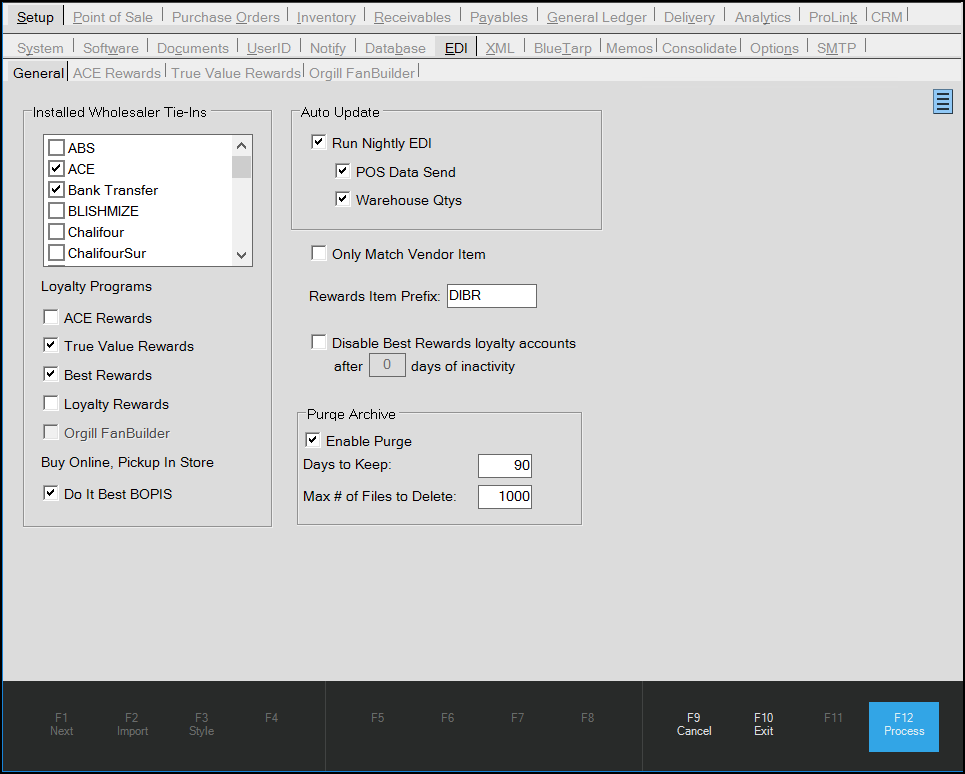Viewport: 965px width, 774px height.
Task: Click the F10 Exit button
Action: (x=763, y=724)
